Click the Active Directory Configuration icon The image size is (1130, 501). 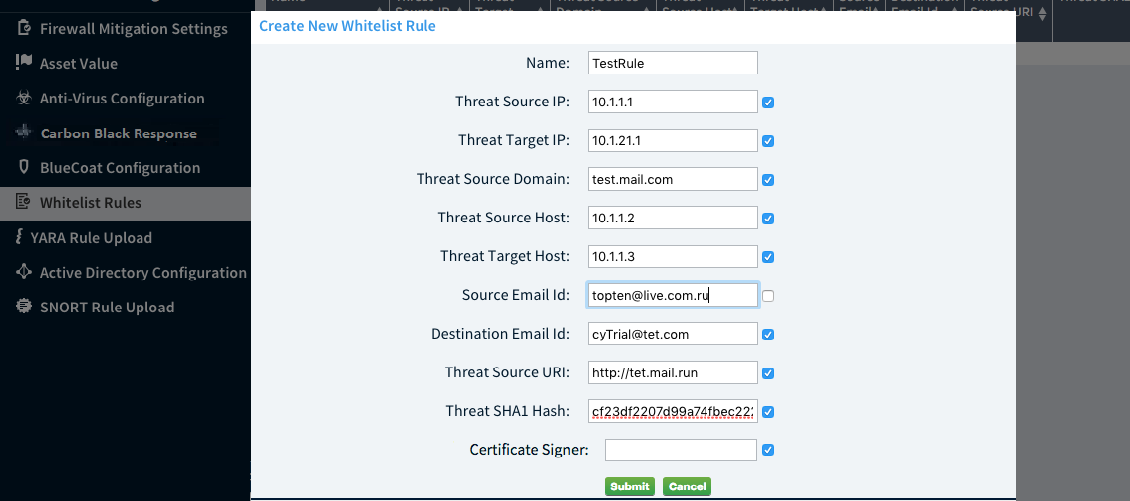(24, 272)
